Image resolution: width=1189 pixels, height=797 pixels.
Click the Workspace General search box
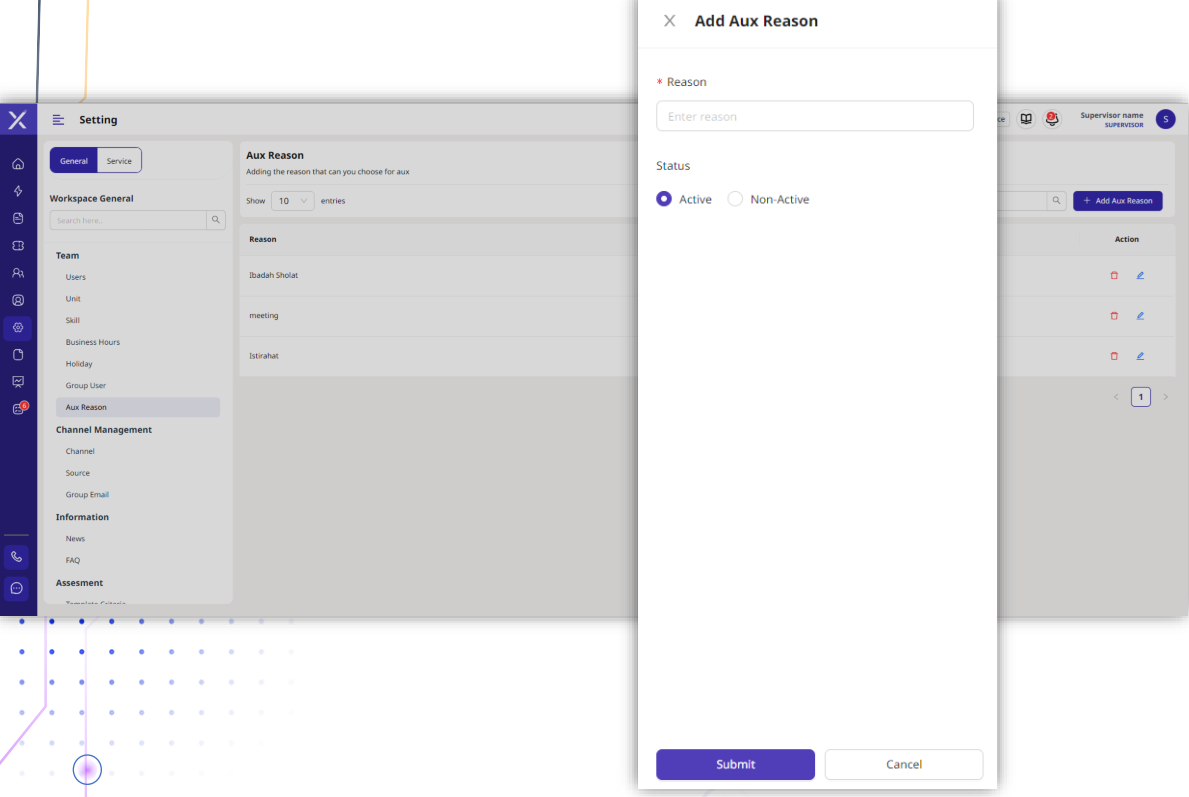click(128, 221)
